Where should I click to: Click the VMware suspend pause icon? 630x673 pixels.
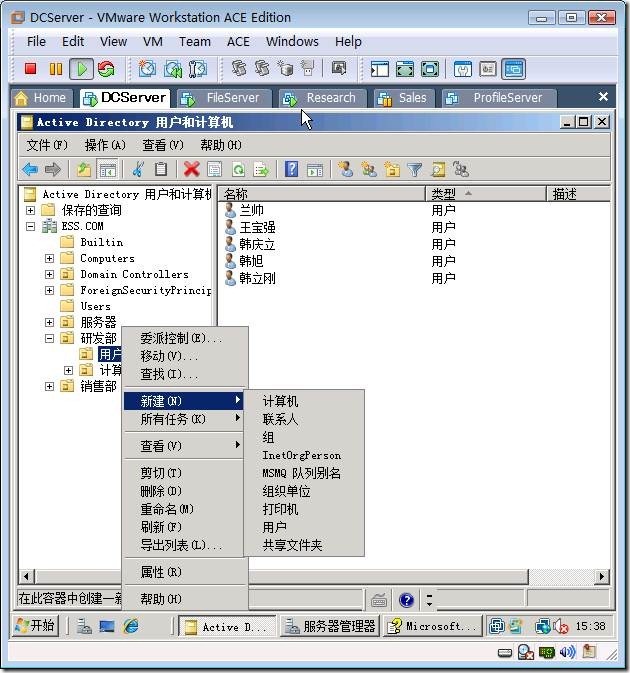click(55, 69)
